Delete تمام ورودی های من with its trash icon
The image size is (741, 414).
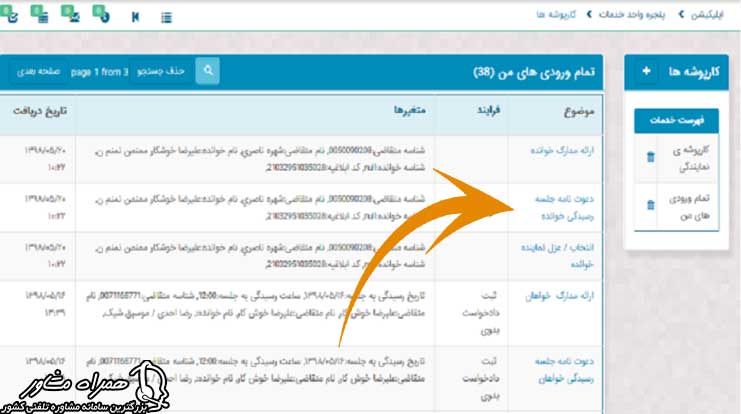(650, 205)
